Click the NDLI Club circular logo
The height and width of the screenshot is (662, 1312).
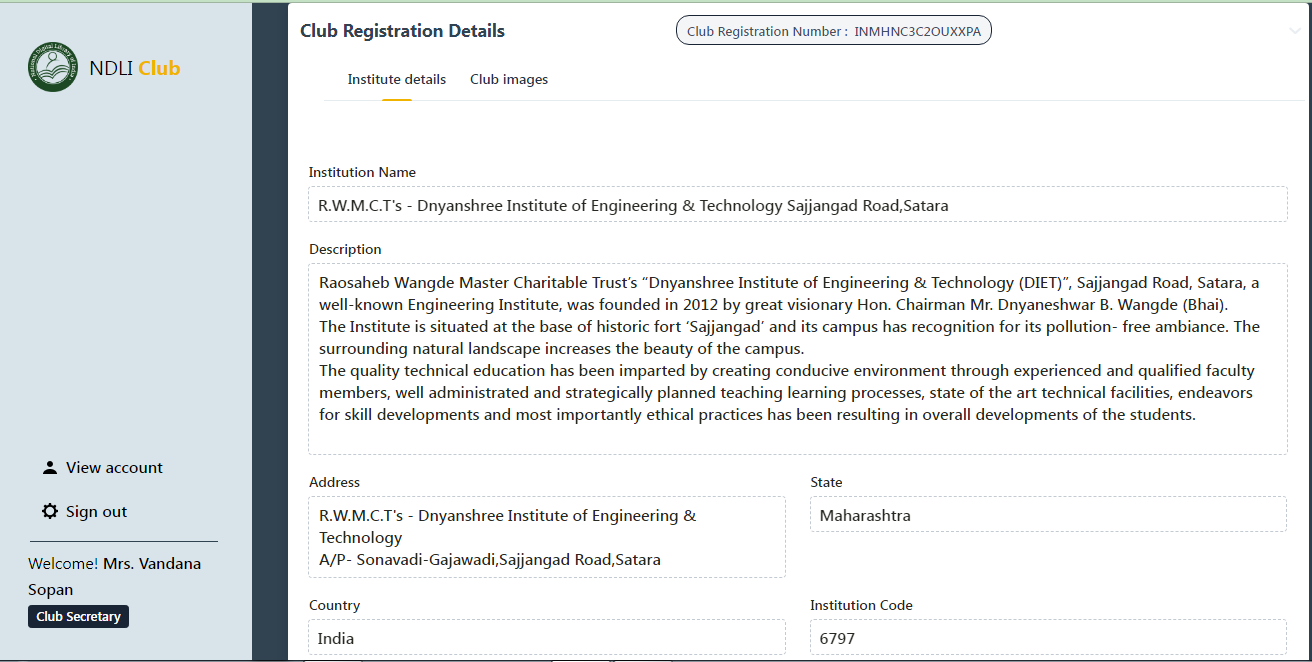pyautogui.click(x=53, y=68)
